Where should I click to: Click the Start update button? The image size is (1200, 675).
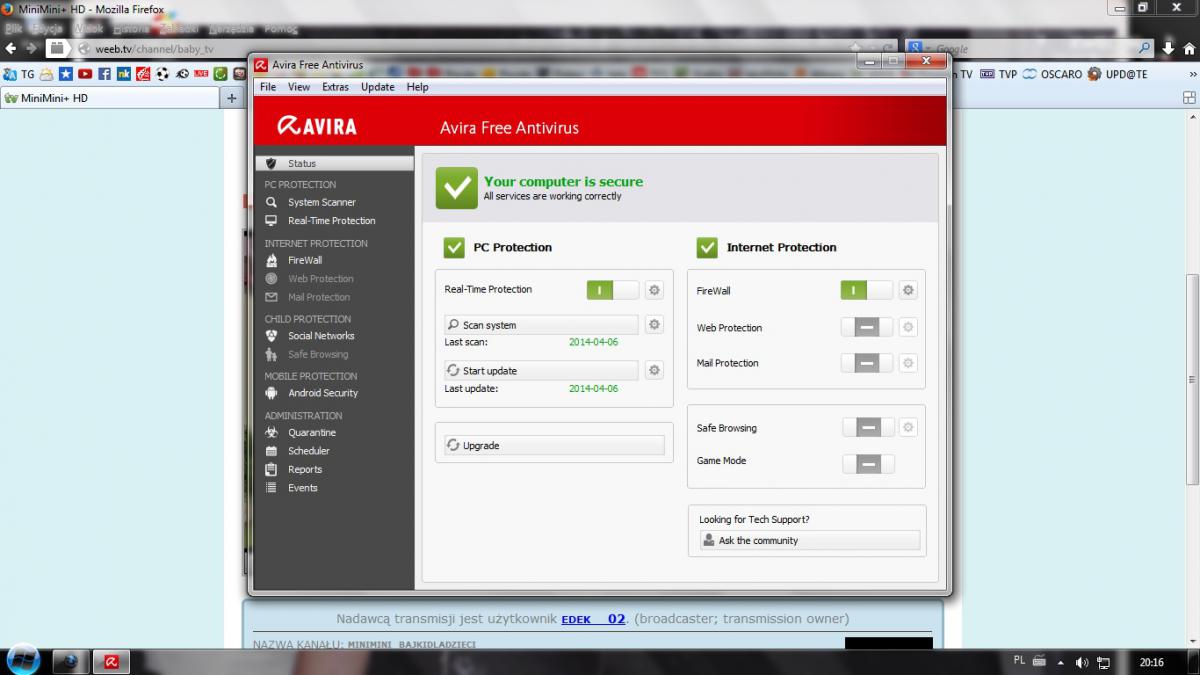[x=541, y=370]
